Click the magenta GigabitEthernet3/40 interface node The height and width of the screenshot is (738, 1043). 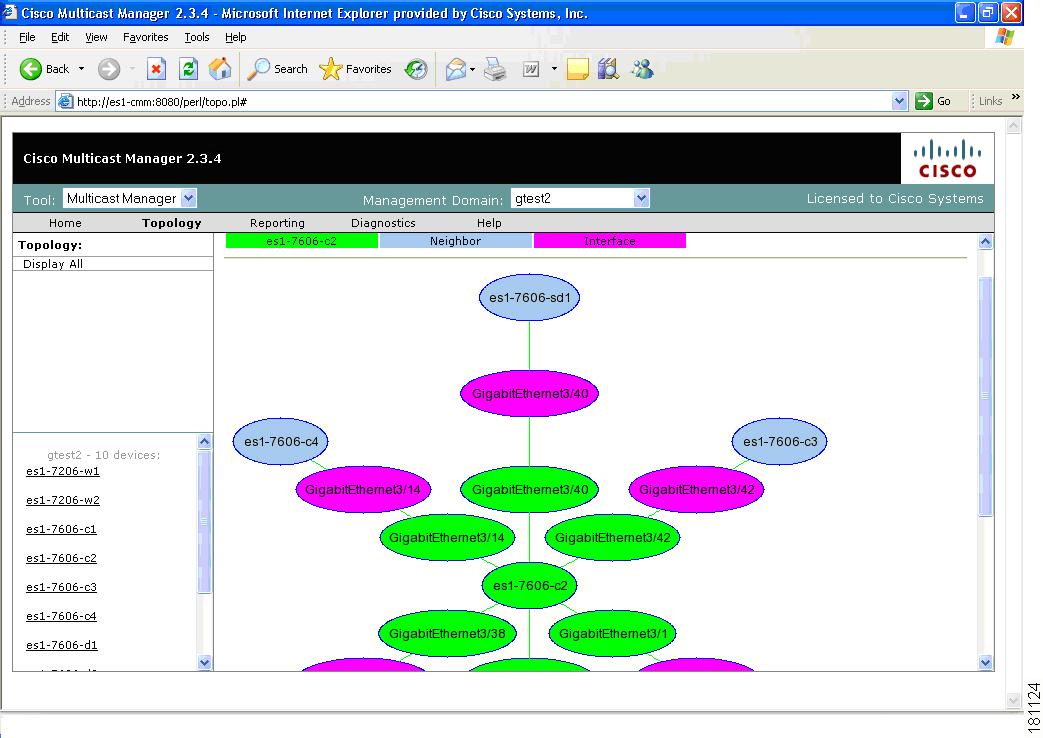tap(529, 393)
